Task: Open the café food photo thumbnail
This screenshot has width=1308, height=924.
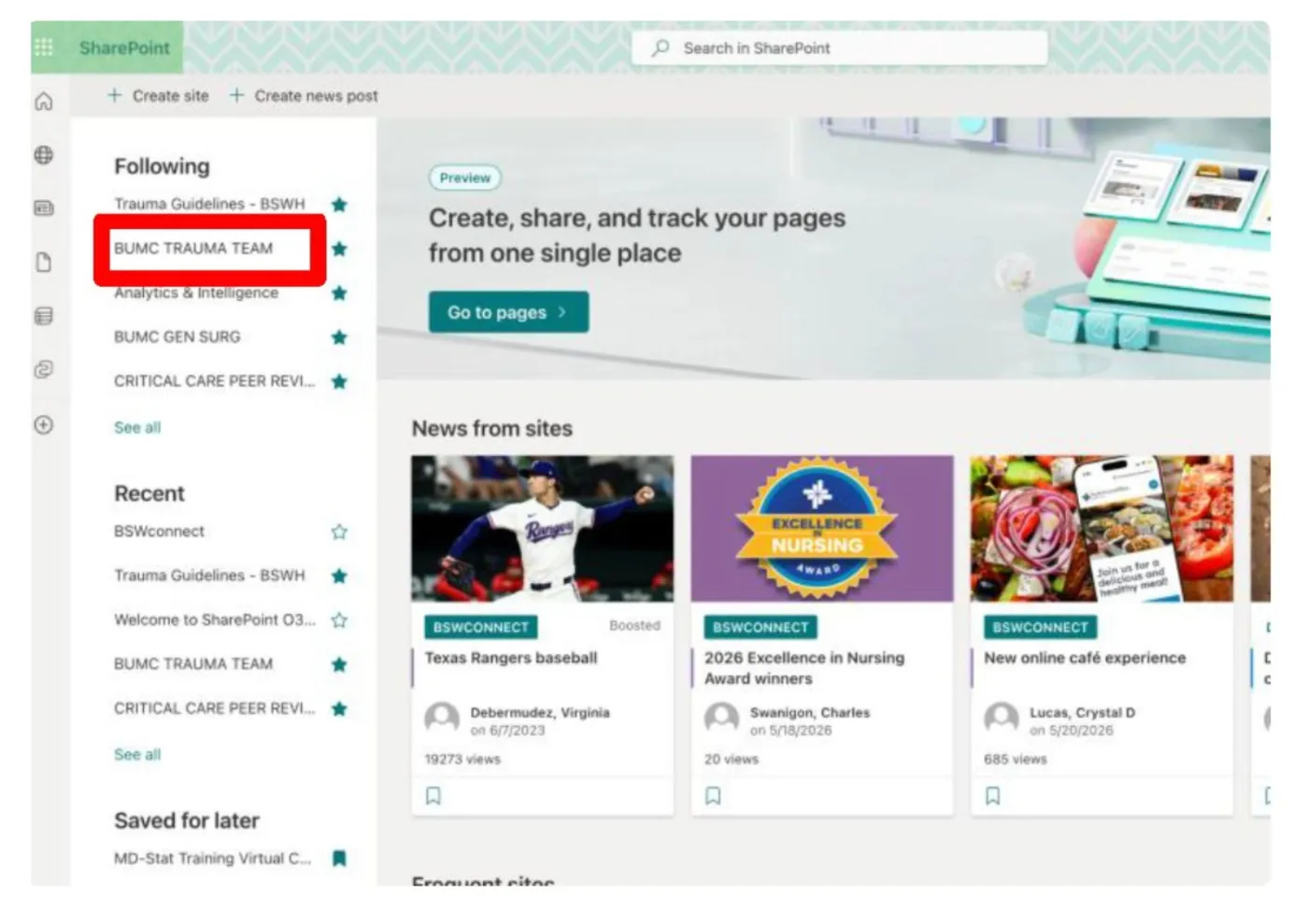Action: (x=1102, y=529)
